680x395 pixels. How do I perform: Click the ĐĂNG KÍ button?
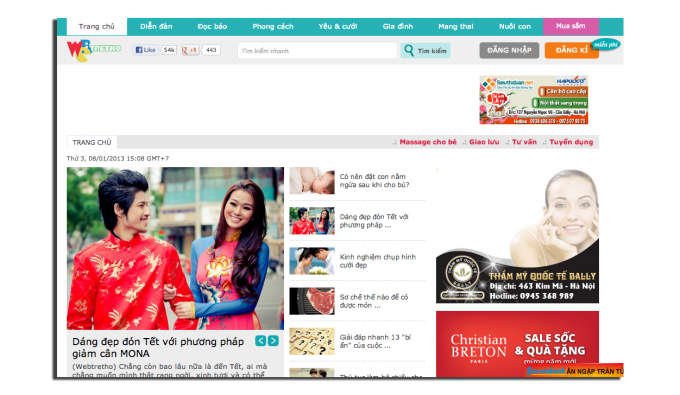[572, 50]
